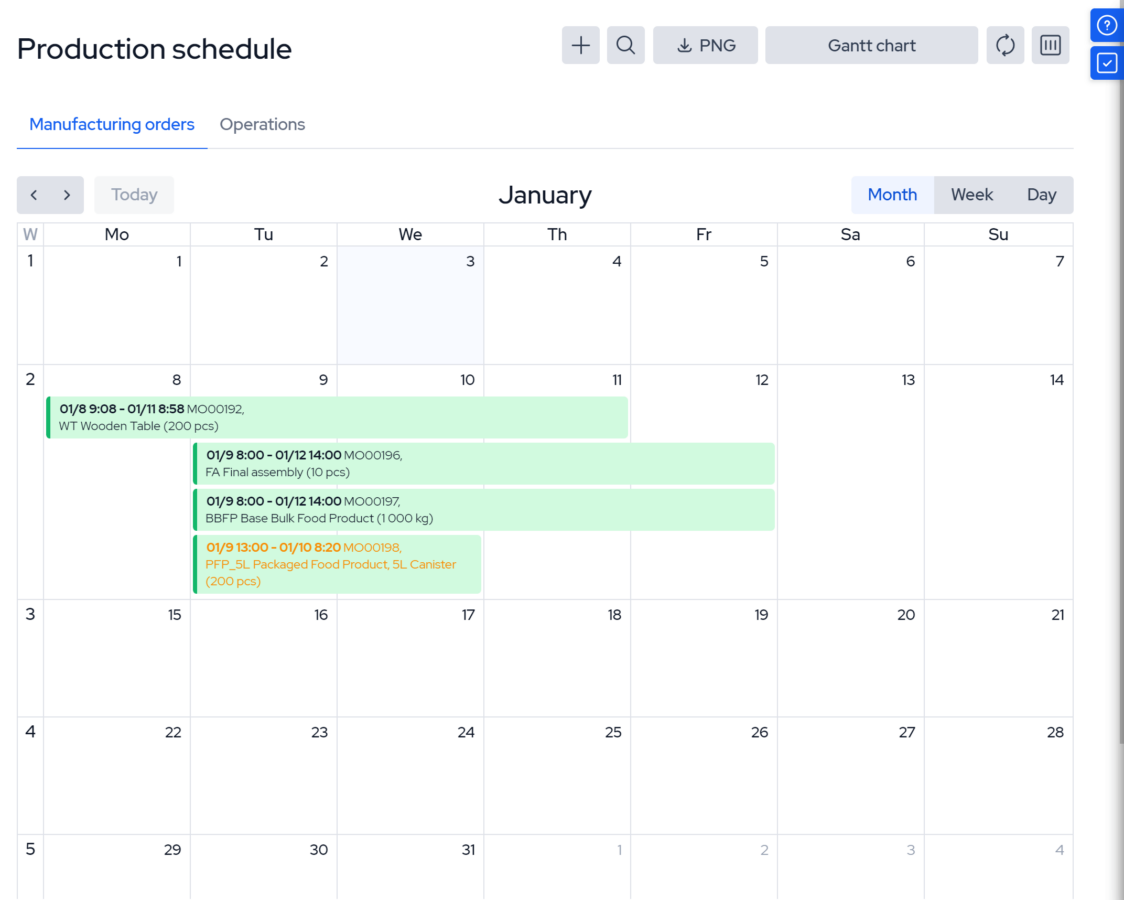The image size is (1124, 900).
Task: Jump to current date using Today button
Action: point(134,195)
